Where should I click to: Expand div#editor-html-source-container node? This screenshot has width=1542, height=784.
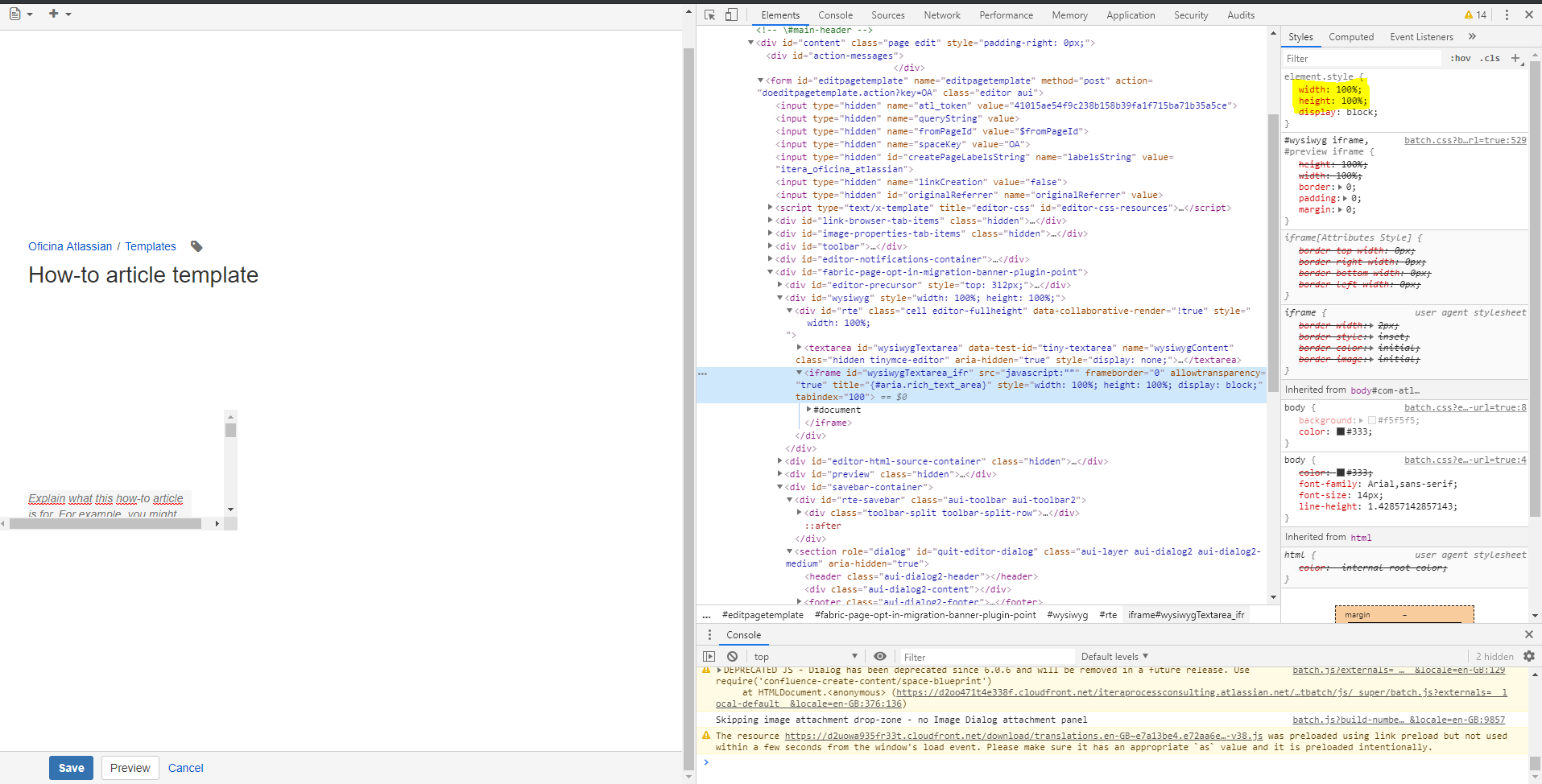pos(779,461)
